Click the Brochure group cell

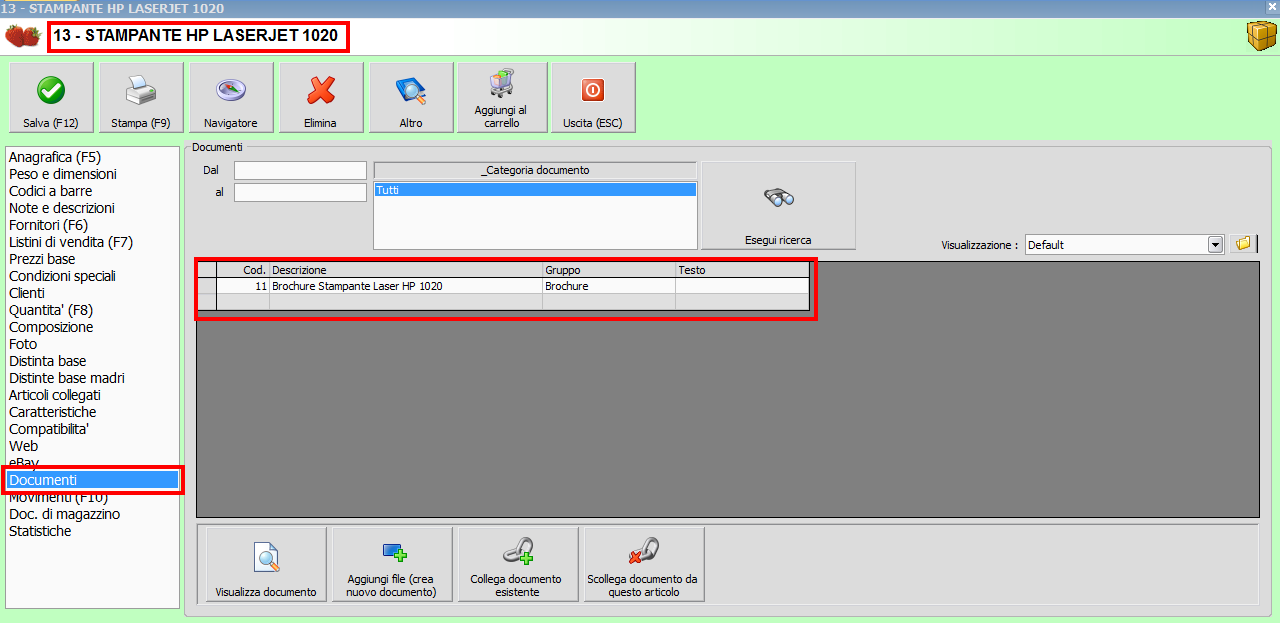609,286
